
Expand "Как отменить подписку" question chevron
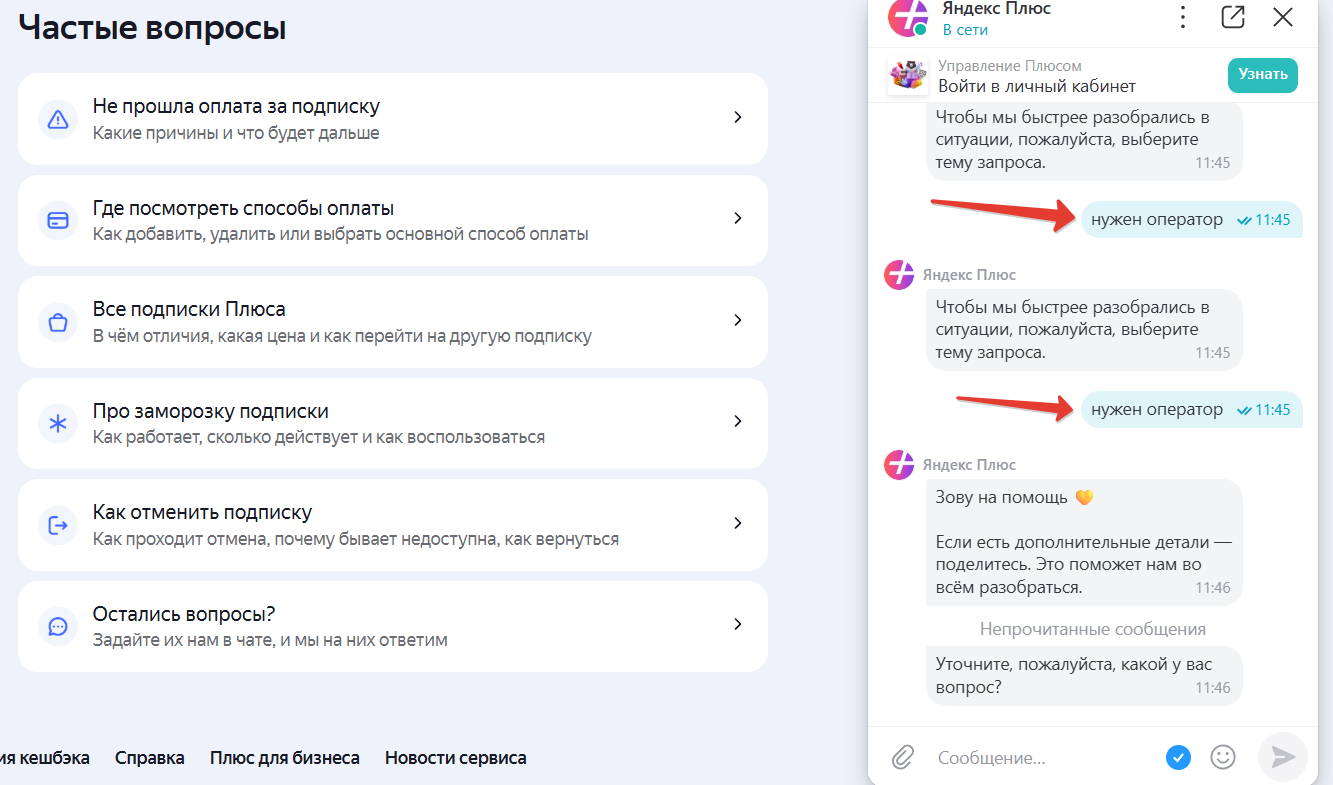[x=738, y=523]
